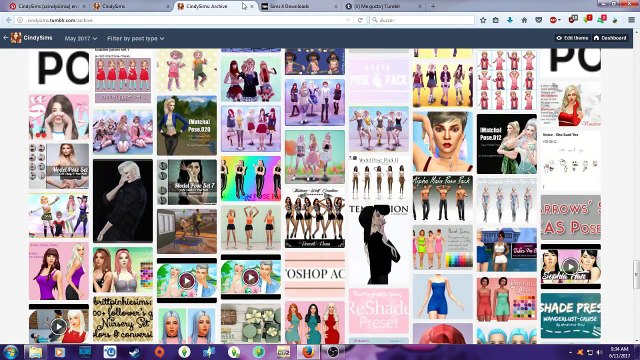Click the site info icon in address bar
Viewport: 640px width, 360px height.
pyautogui.click(x=20, y=20)
